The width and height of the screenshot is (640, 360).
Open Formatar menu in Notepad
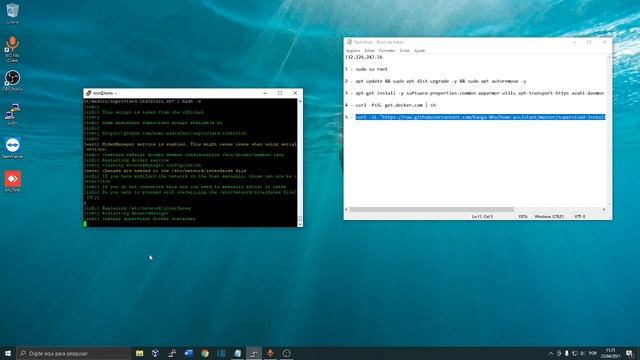point(387,51)
